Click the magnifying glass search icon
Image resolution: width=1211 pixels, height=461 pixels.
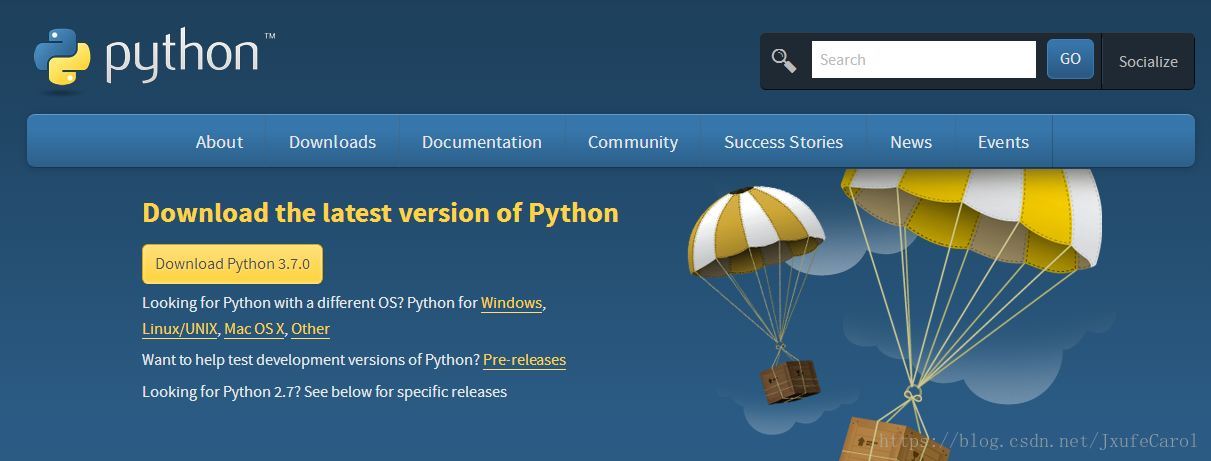(784, 61)
